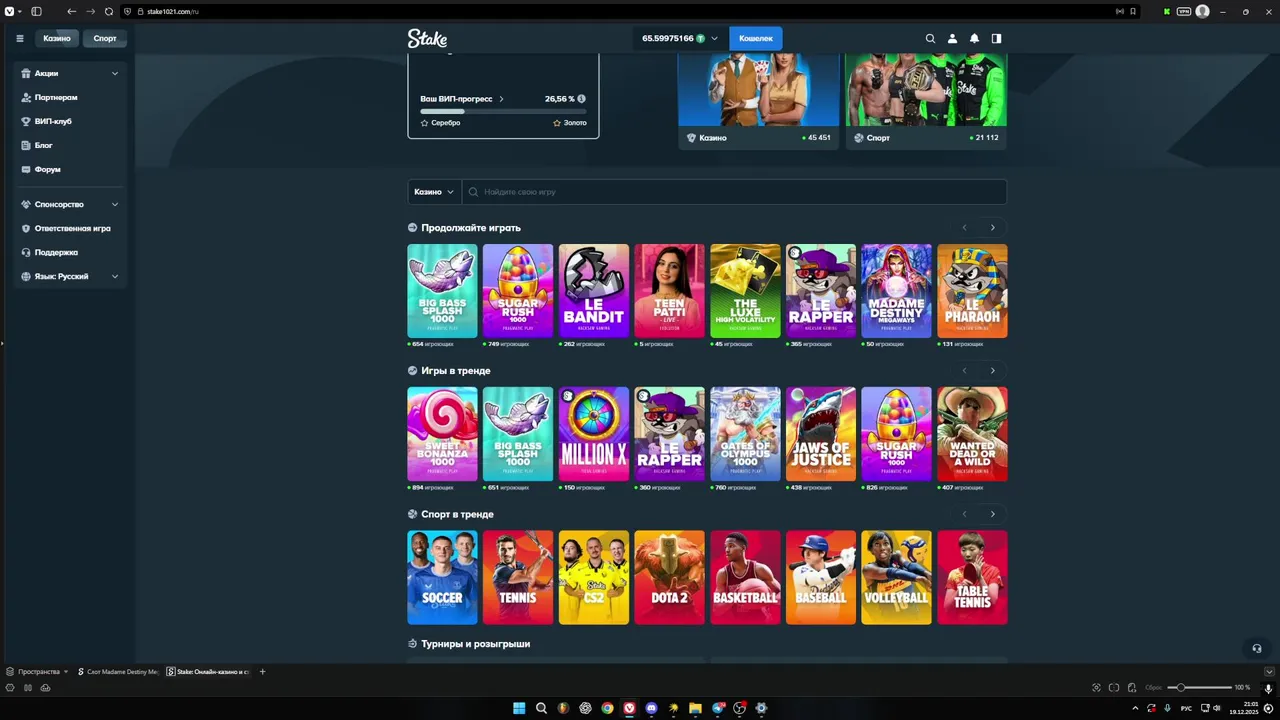Switch to the Казино tab
This screenshot has height=720, width=1280.
pos(57,38)
